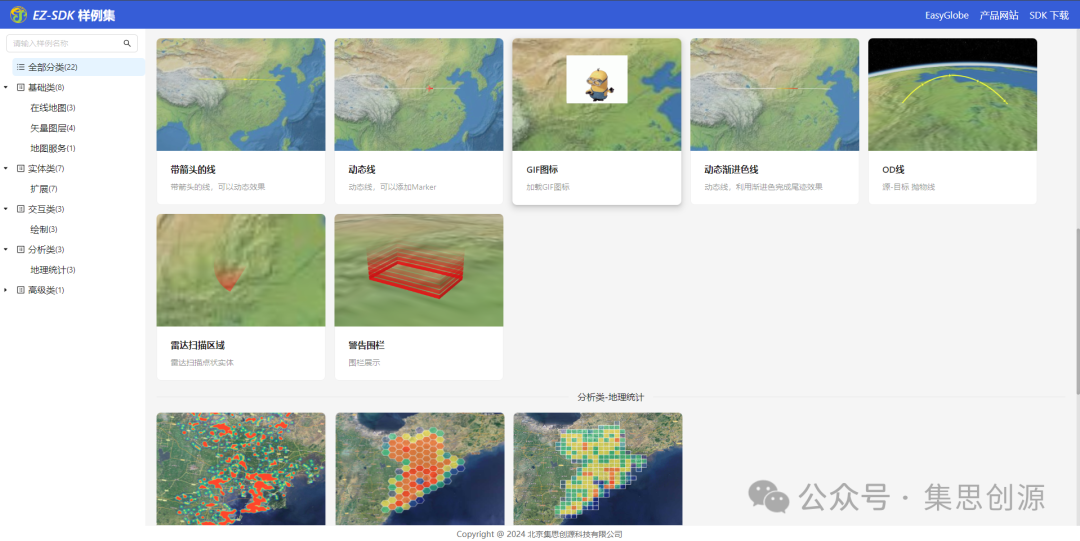Open the 产品网站 header link
This screenshot has height=541, width=1080.
tap(998, 15)
